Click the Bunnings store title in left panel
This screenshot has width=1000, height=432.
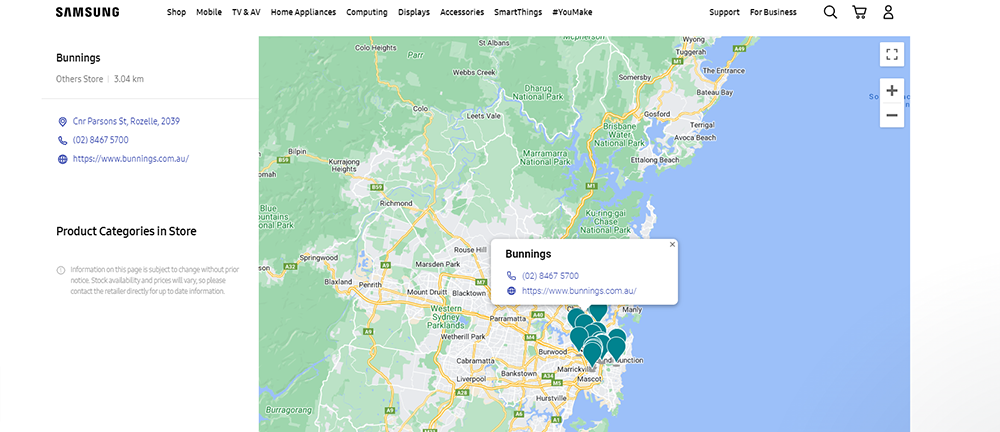[78, 58]
